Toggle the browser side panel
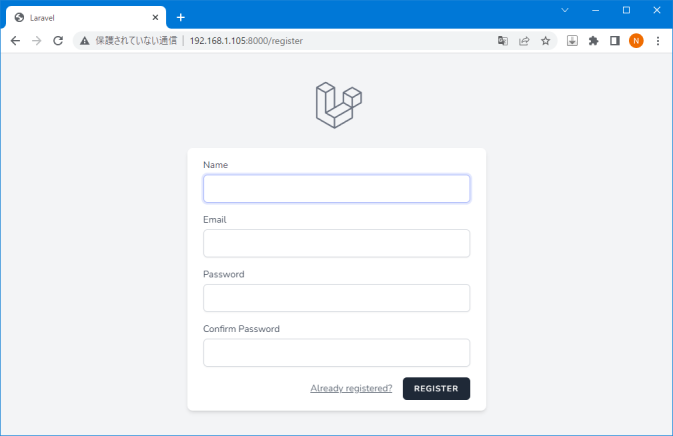Image resolution: width=673 pixels, height=436 pixels. [615, 41]
